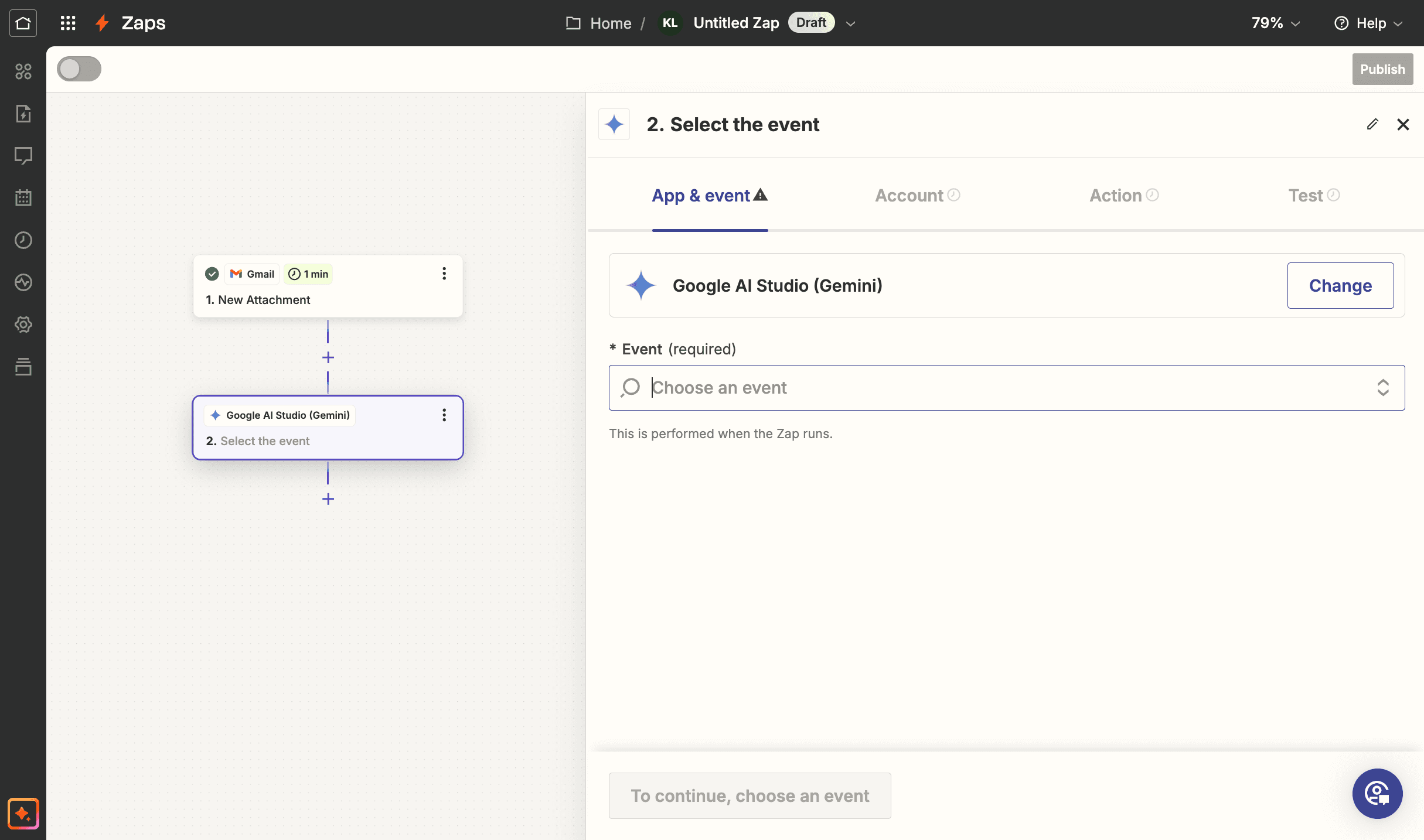
Task: Click the Publish button
Action: [x=1382, y=69]
